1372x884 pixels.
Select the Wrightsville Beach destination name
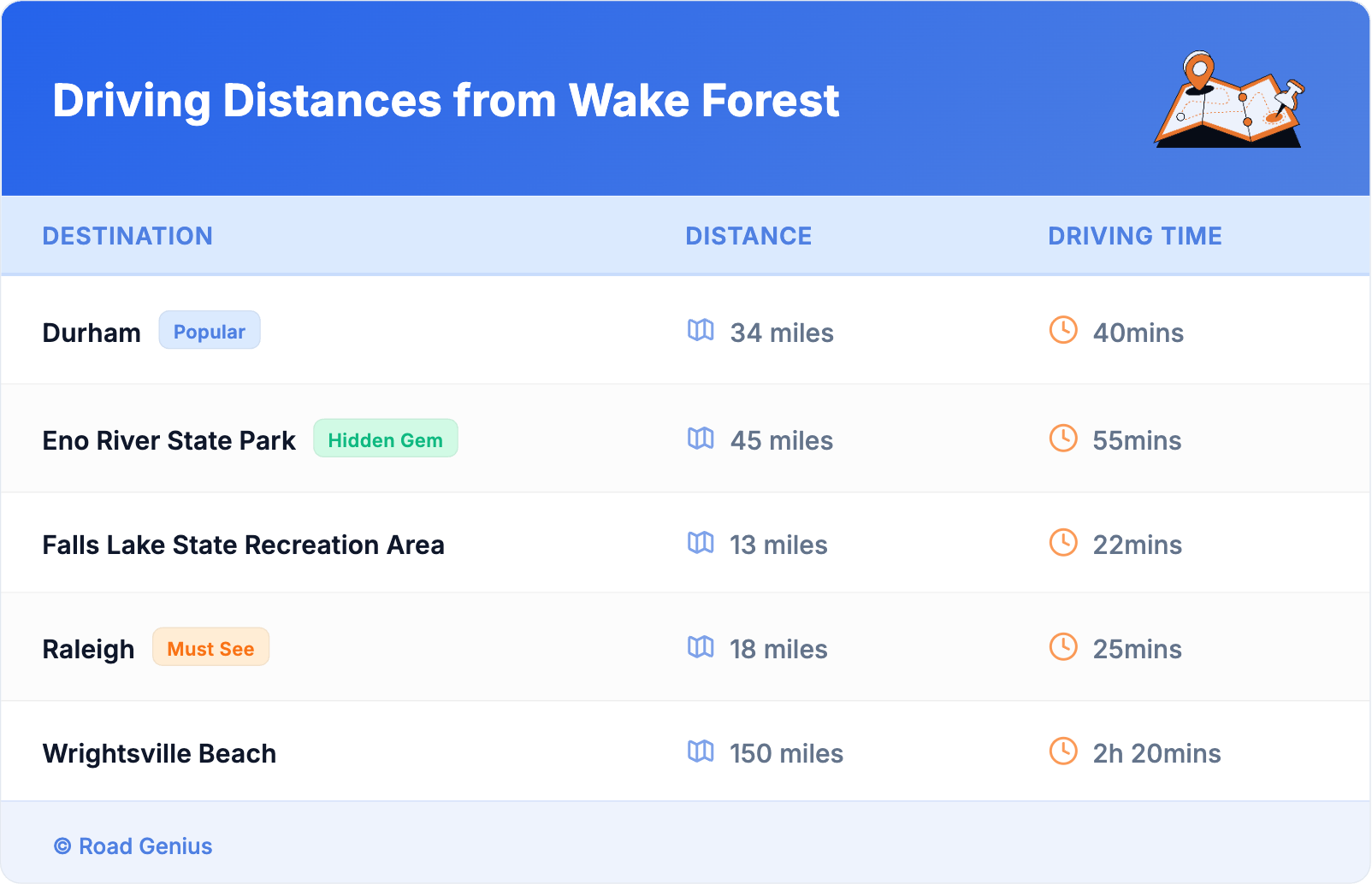click(159, 753)
